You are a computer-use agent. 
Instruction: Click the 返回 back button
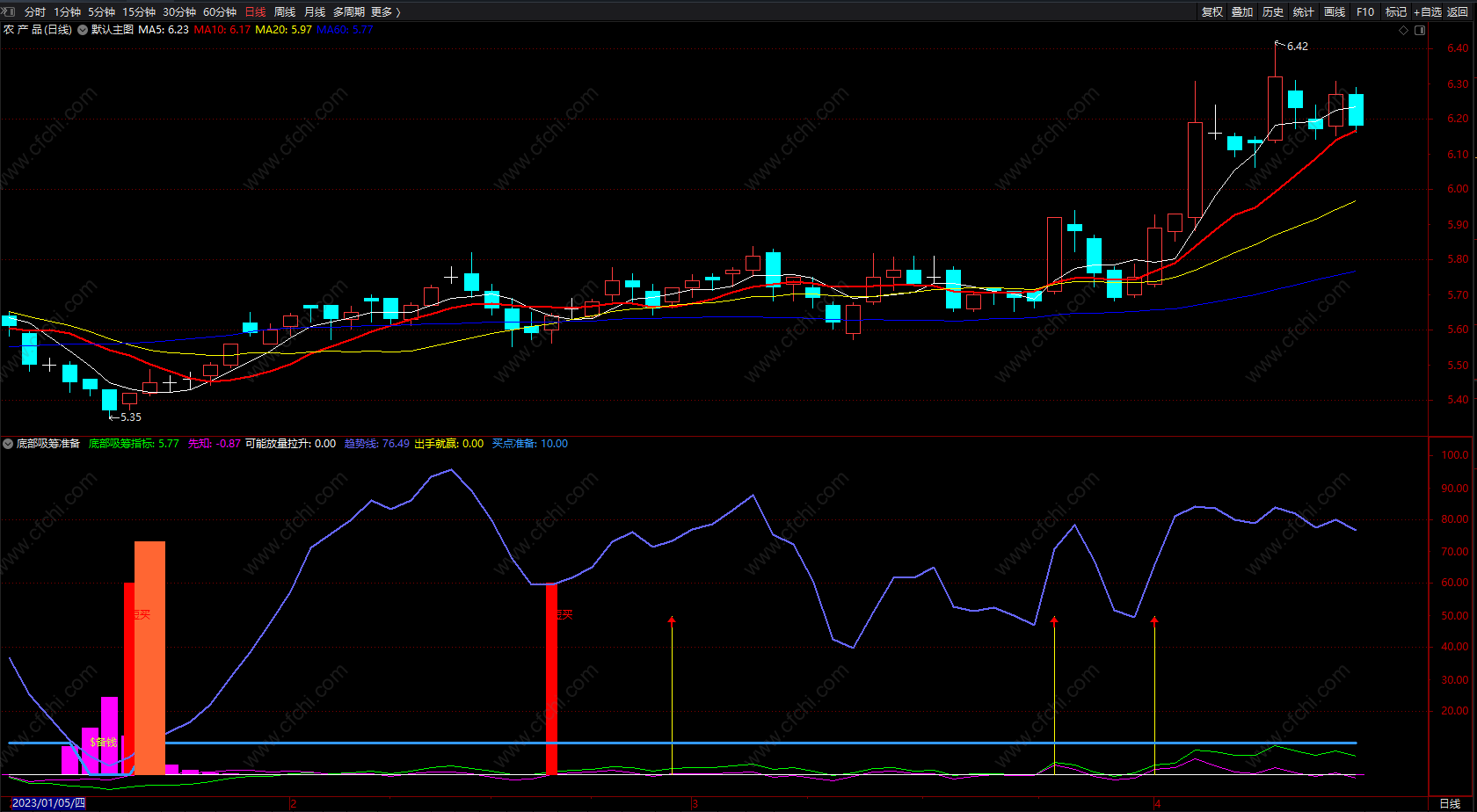(x=1458, y=11)
